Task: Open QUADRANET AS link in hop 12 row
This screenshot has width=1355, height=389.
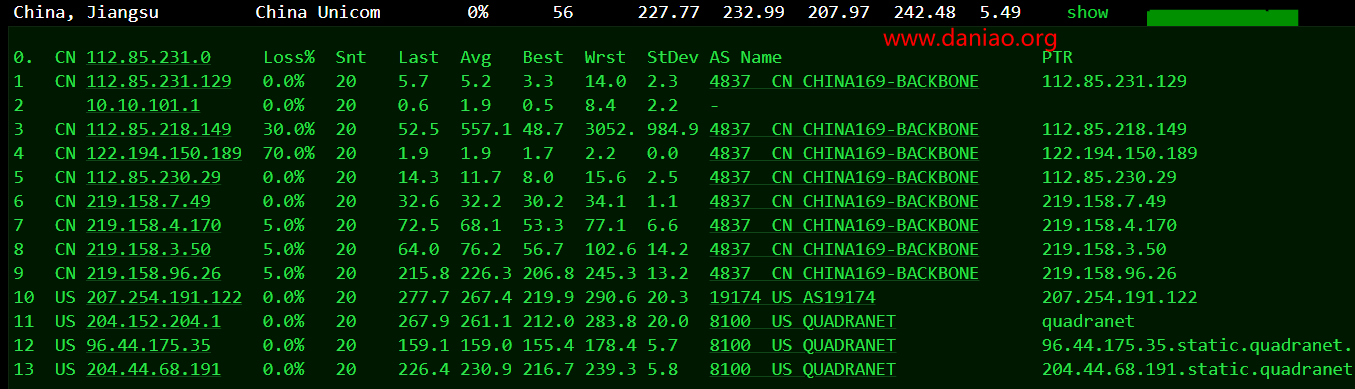Action: 802,345
